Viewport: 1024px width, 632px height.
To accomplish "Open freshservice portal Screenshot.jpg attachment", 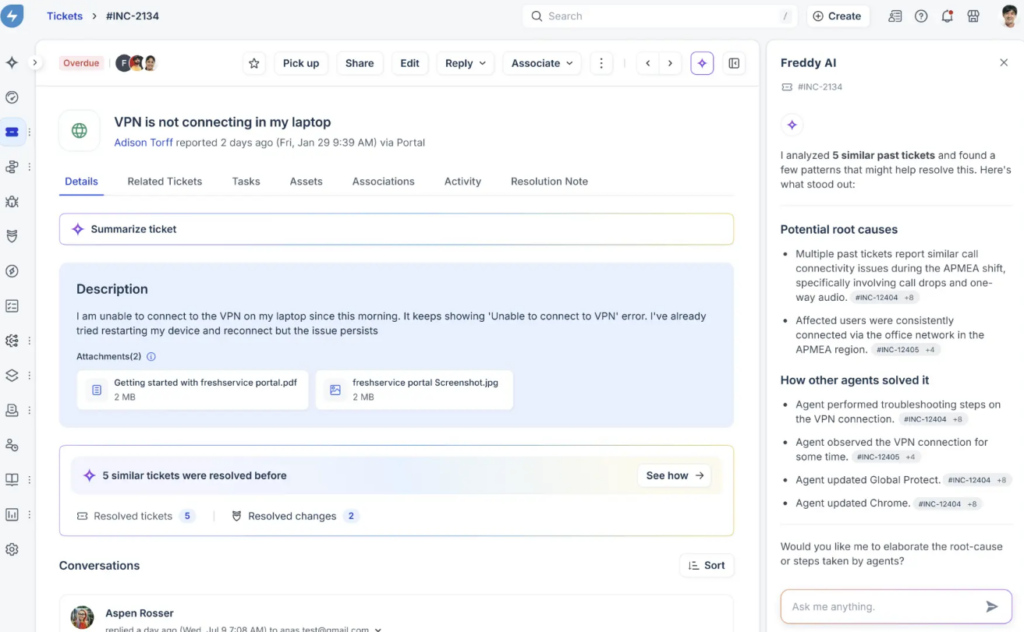I will [x=414, y=390].
